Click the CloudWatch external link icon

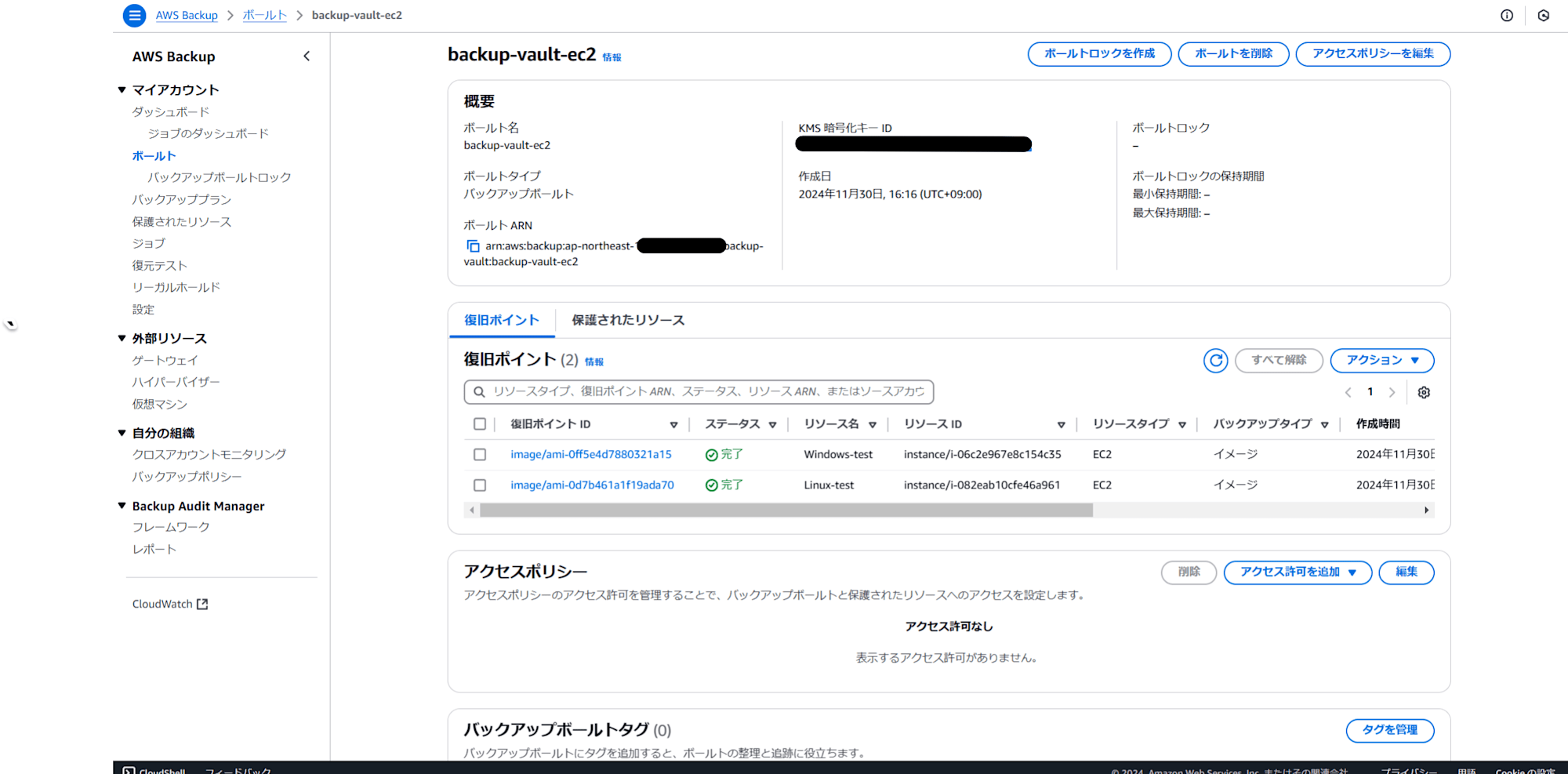coord(202,604)
